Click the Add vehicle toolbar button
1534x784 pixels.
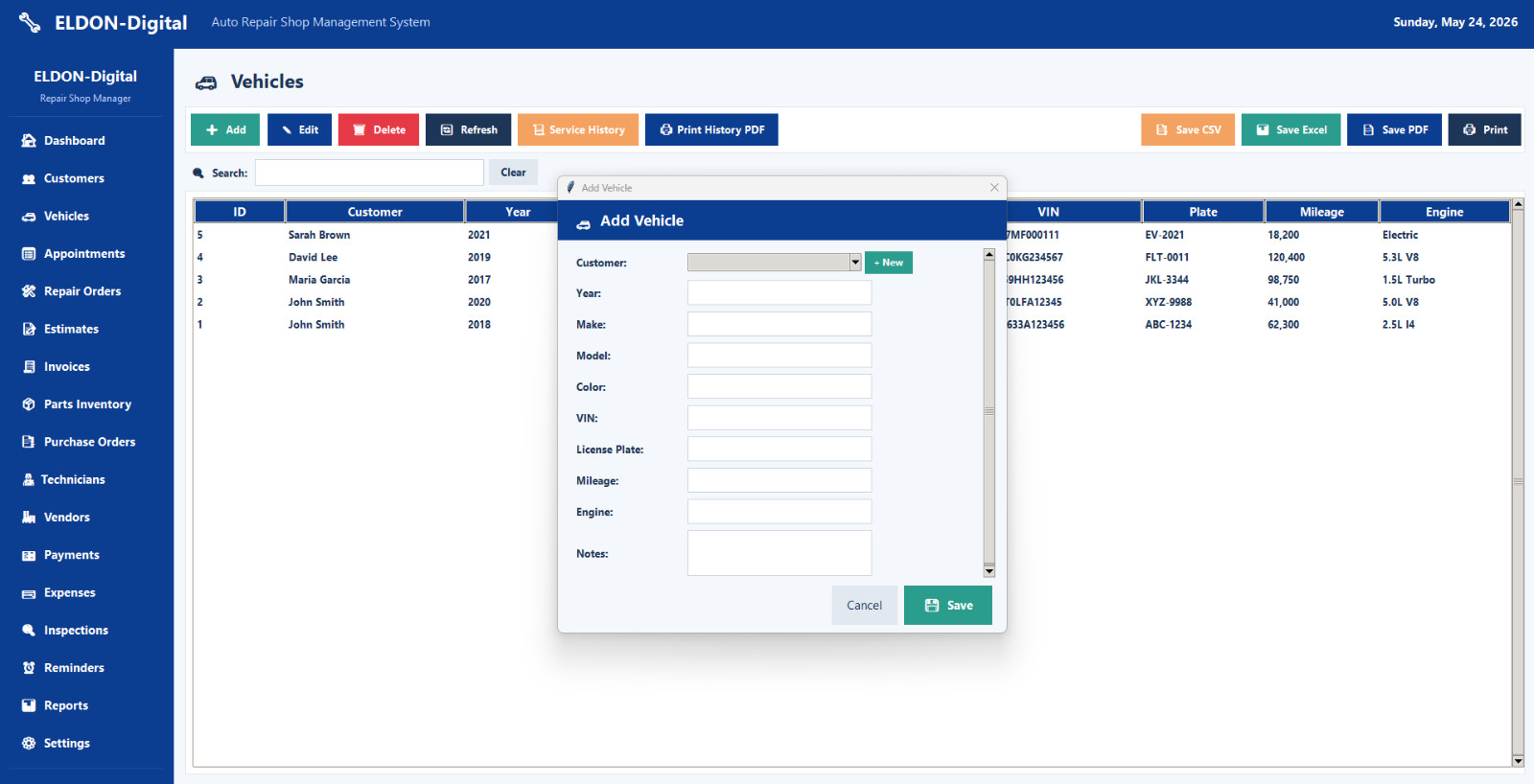(225, 130)
